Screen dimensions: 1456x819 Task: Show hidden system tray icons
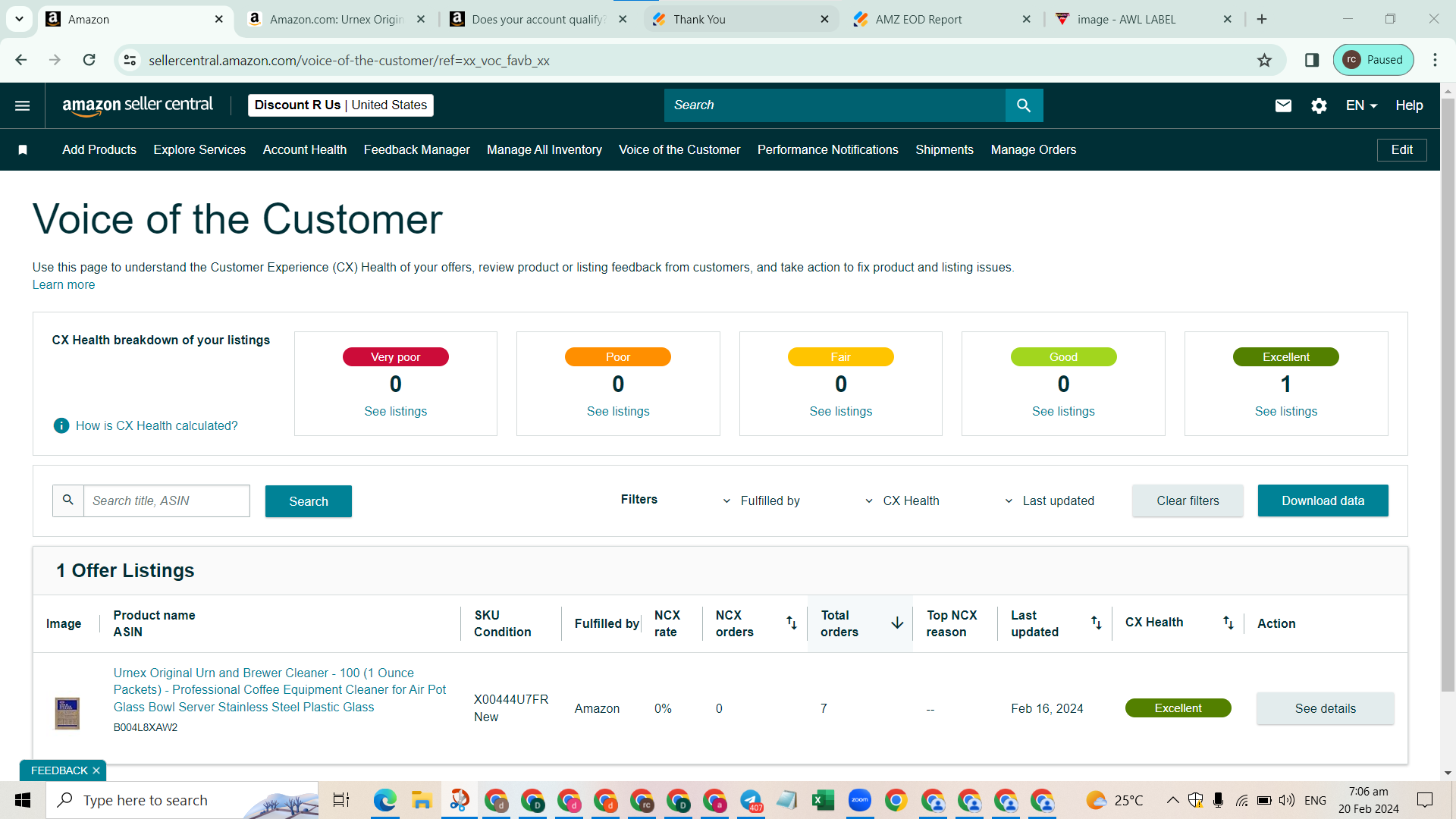click(x=1172, y=800)
